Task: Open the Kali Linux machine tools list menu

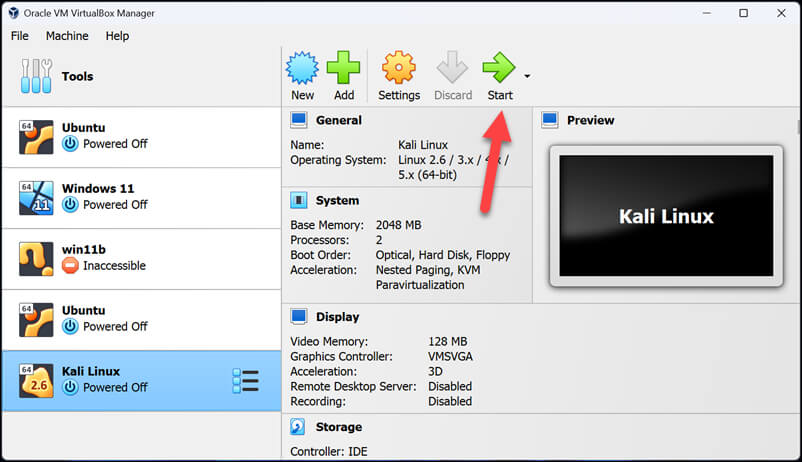Action: [246, 381]
